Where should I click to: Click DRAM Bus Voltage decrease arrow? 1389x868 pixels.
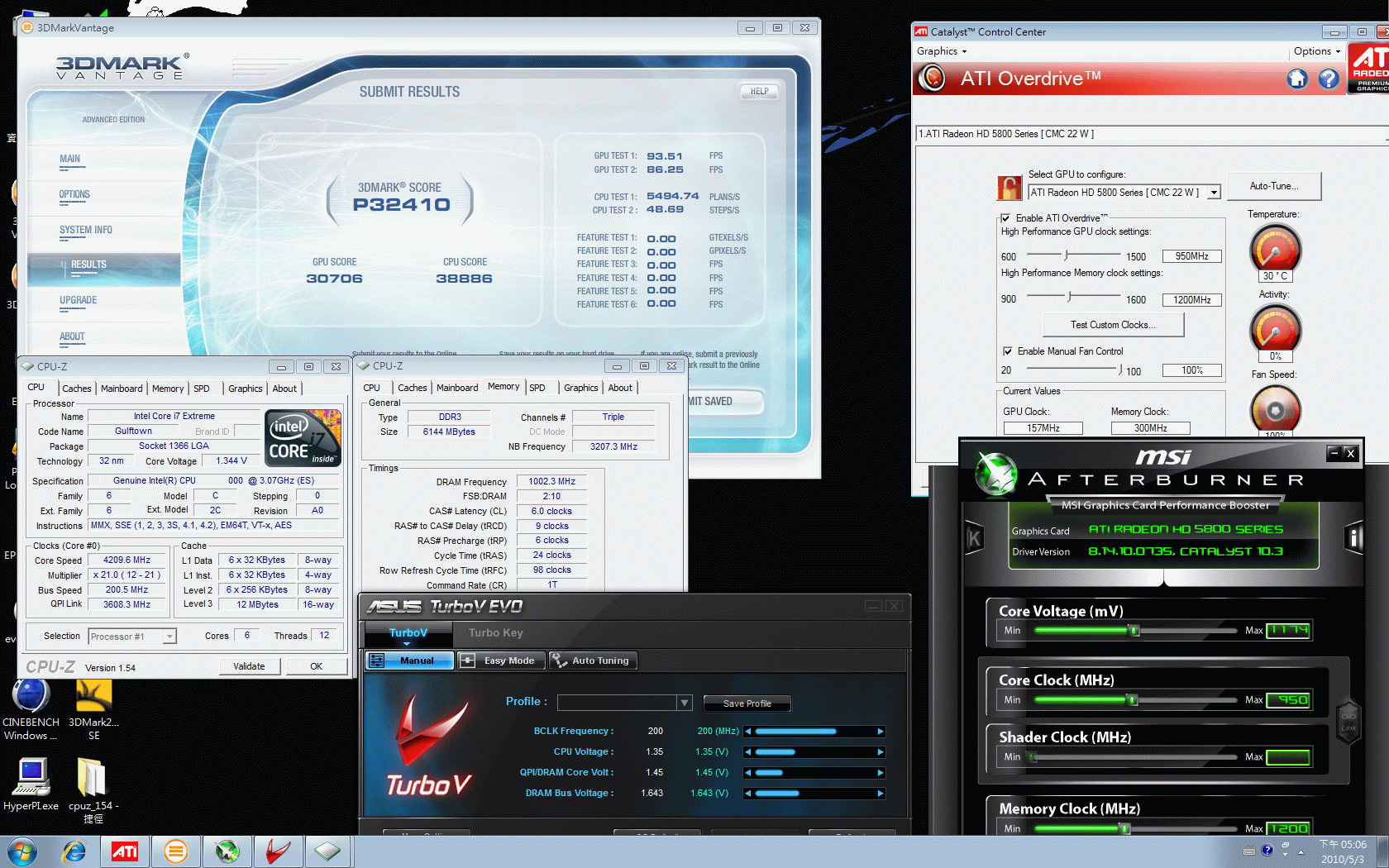tap(748, 794)
